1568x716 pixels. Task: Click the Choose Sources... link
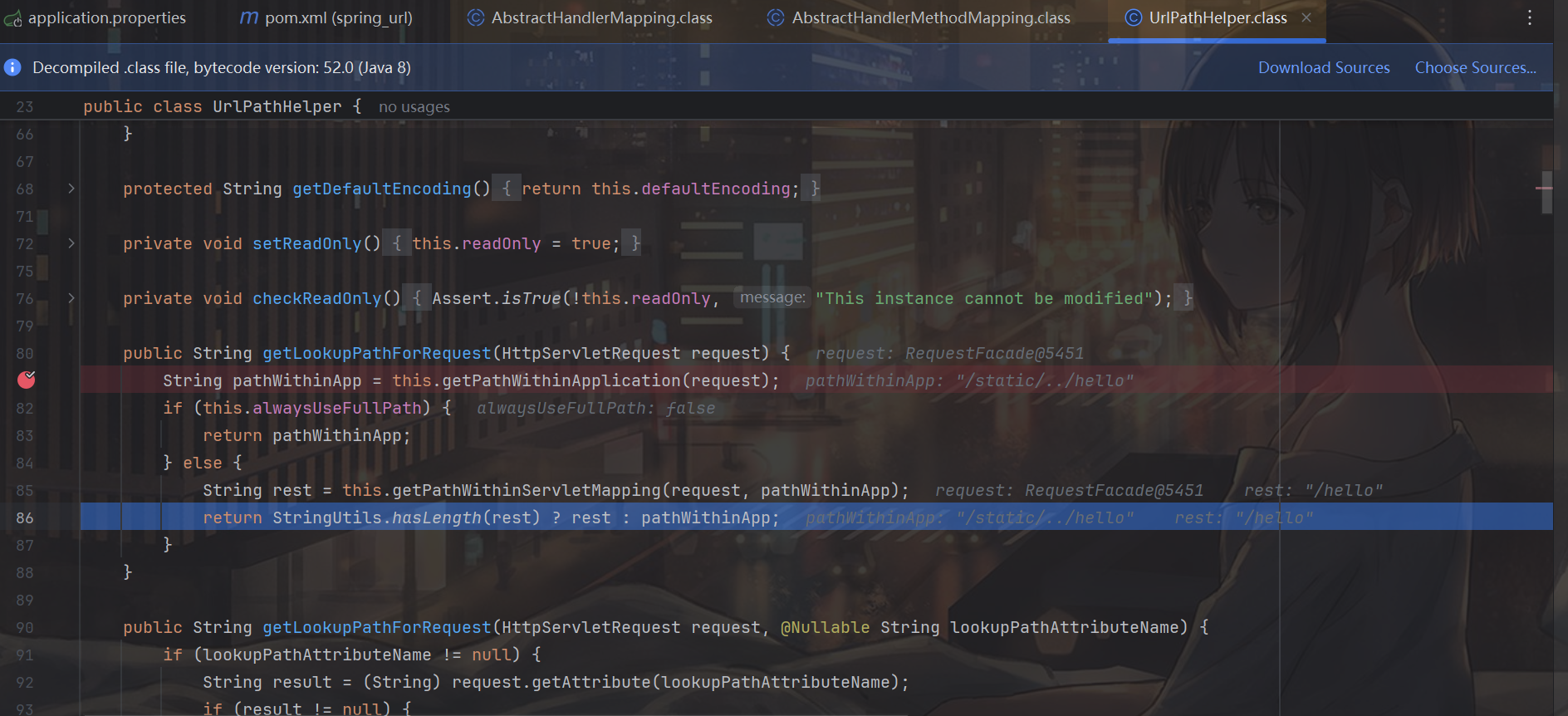pyautogui.click(x=1475, y=67)
